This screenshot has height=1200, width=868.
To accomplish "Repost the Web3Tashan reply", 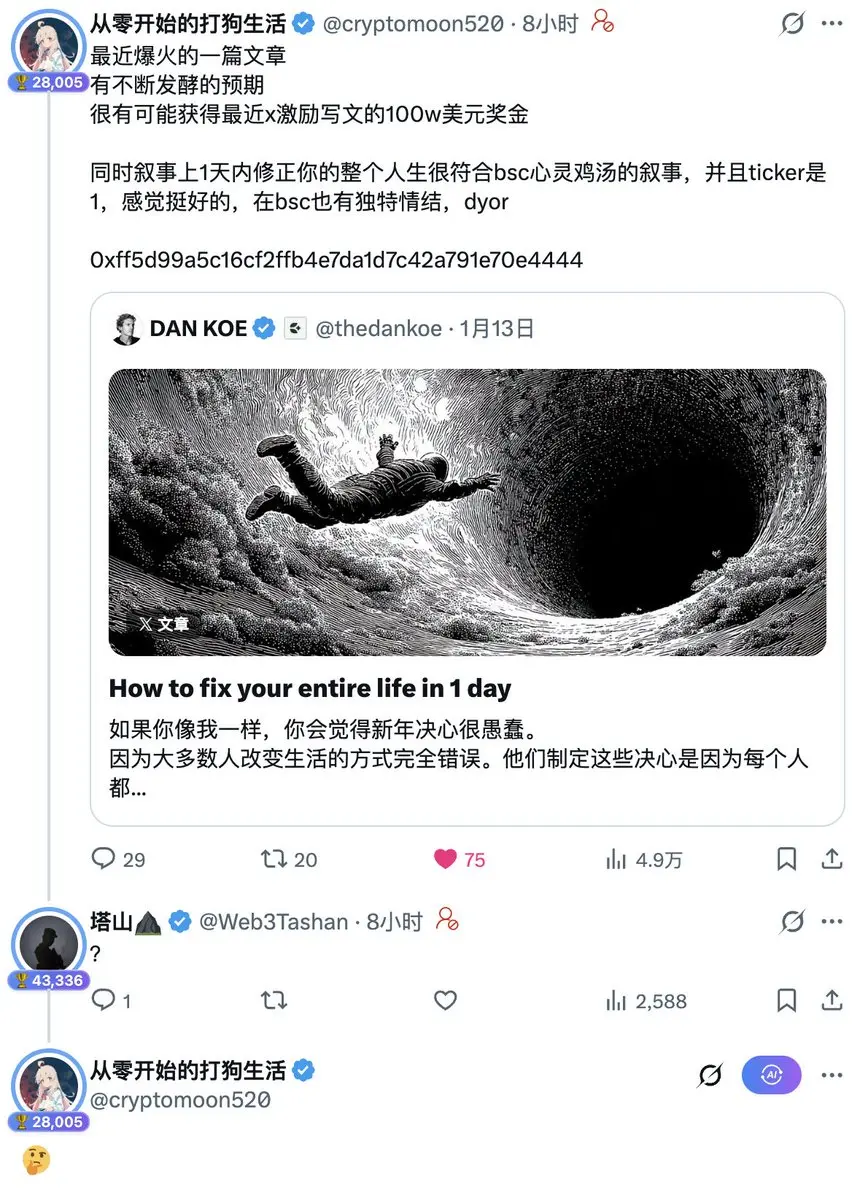I will 274,1001.
